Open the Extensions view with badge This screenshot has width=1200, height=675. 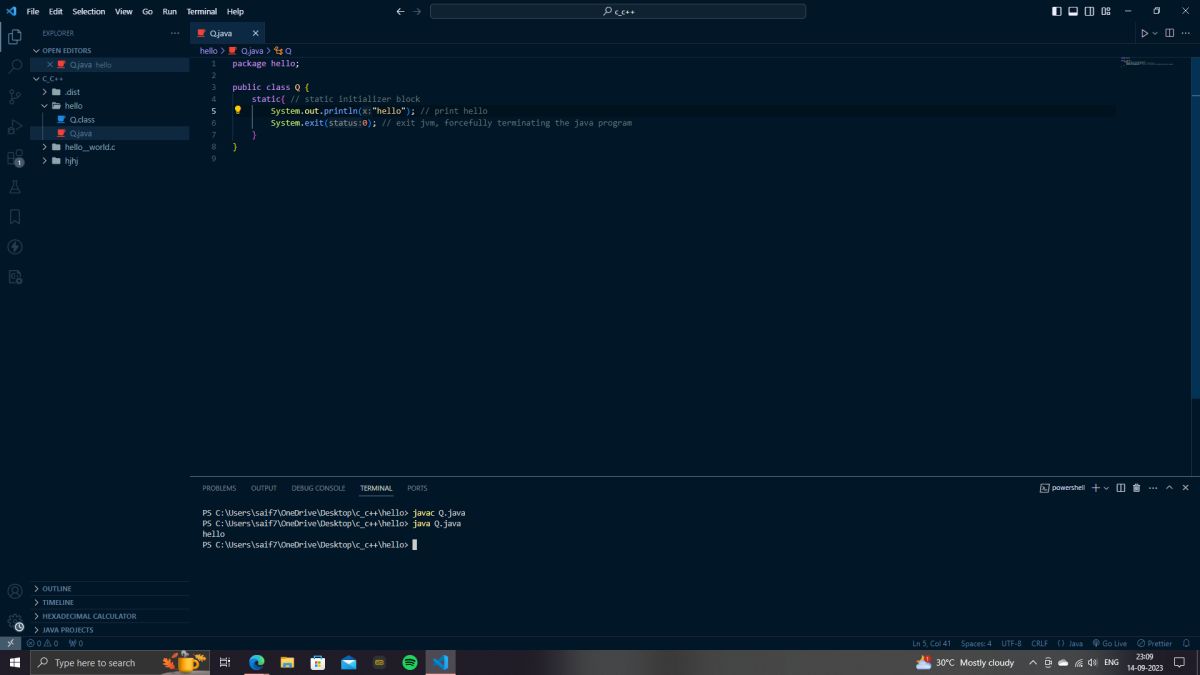[x=15, y=157]
